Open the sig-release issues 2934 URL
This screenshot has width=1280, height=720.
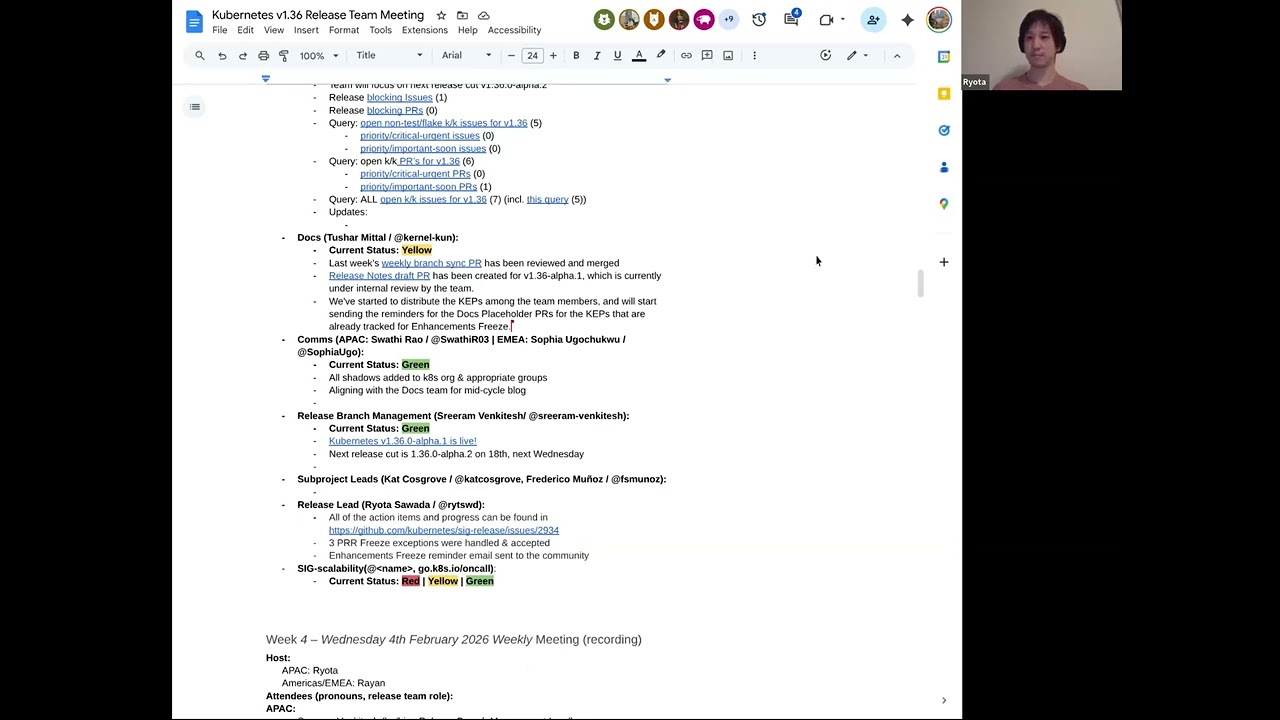pyautogui.click(x=444, y=531)
